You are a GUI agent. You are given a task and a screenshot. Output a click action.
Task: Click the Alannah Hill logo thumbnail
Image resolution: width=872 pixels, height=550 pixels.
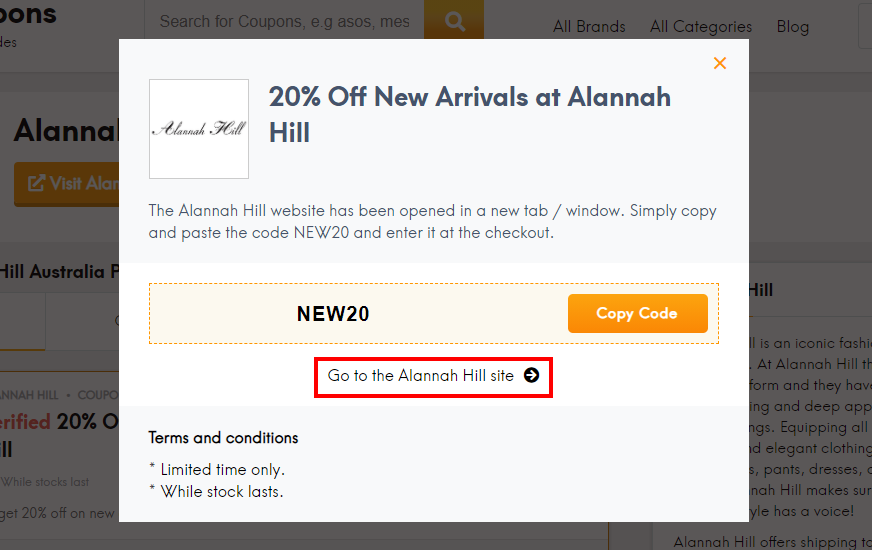[199, 128]
